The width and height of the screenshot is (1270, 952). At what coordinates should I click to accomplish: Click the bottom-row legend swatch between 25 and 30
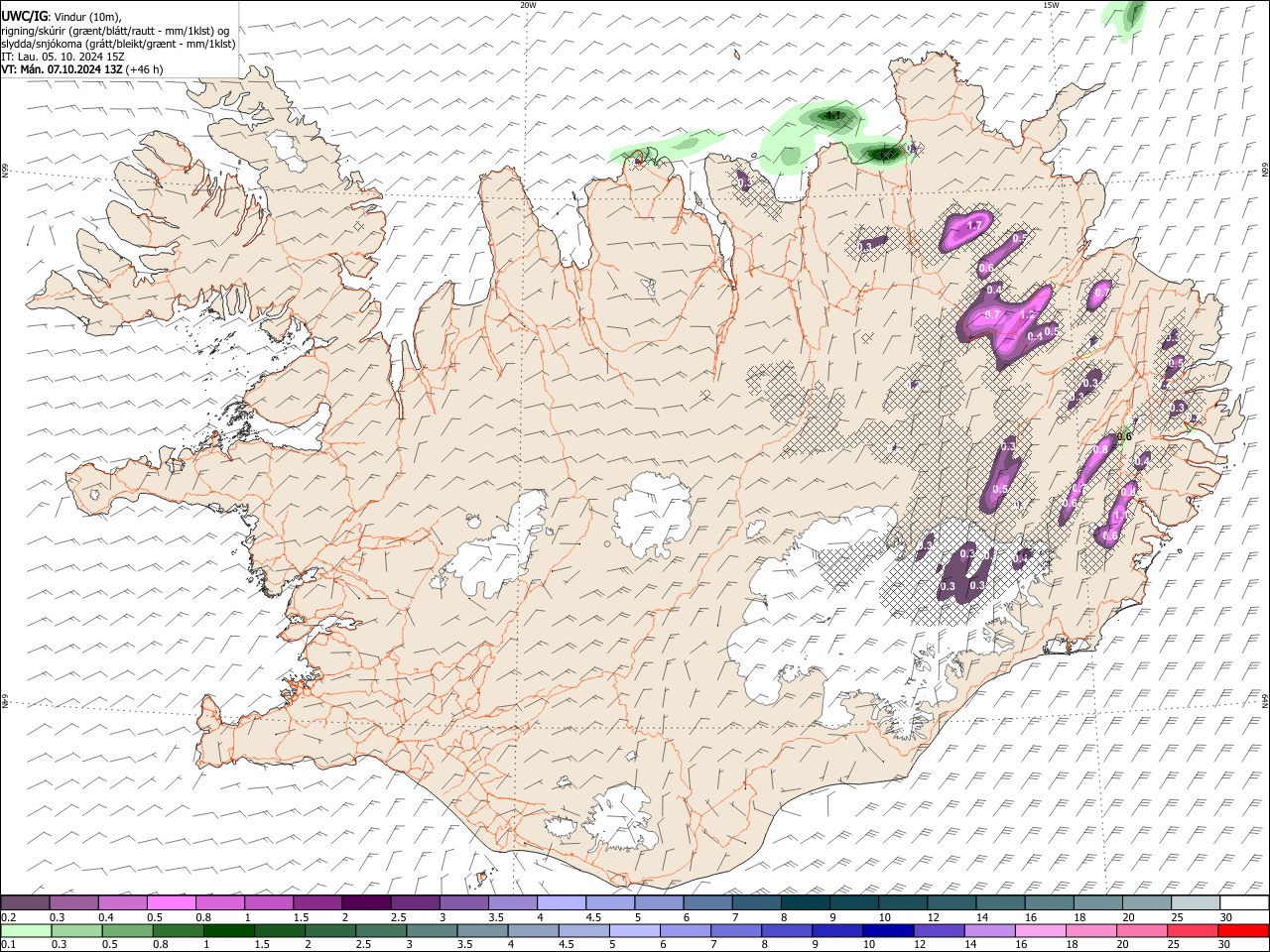click(1193, 931)
